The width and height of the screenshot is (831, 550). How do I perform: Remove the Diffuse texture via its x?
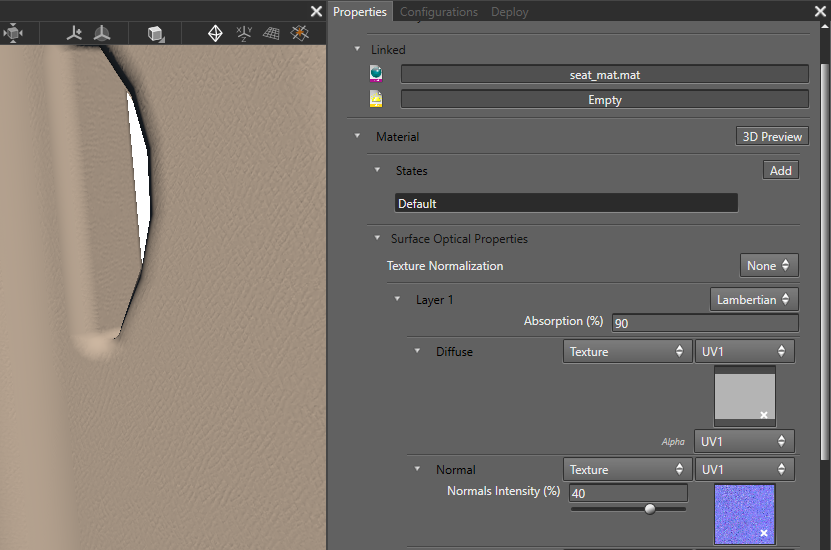pyautogui.click(x=764, y=415)
